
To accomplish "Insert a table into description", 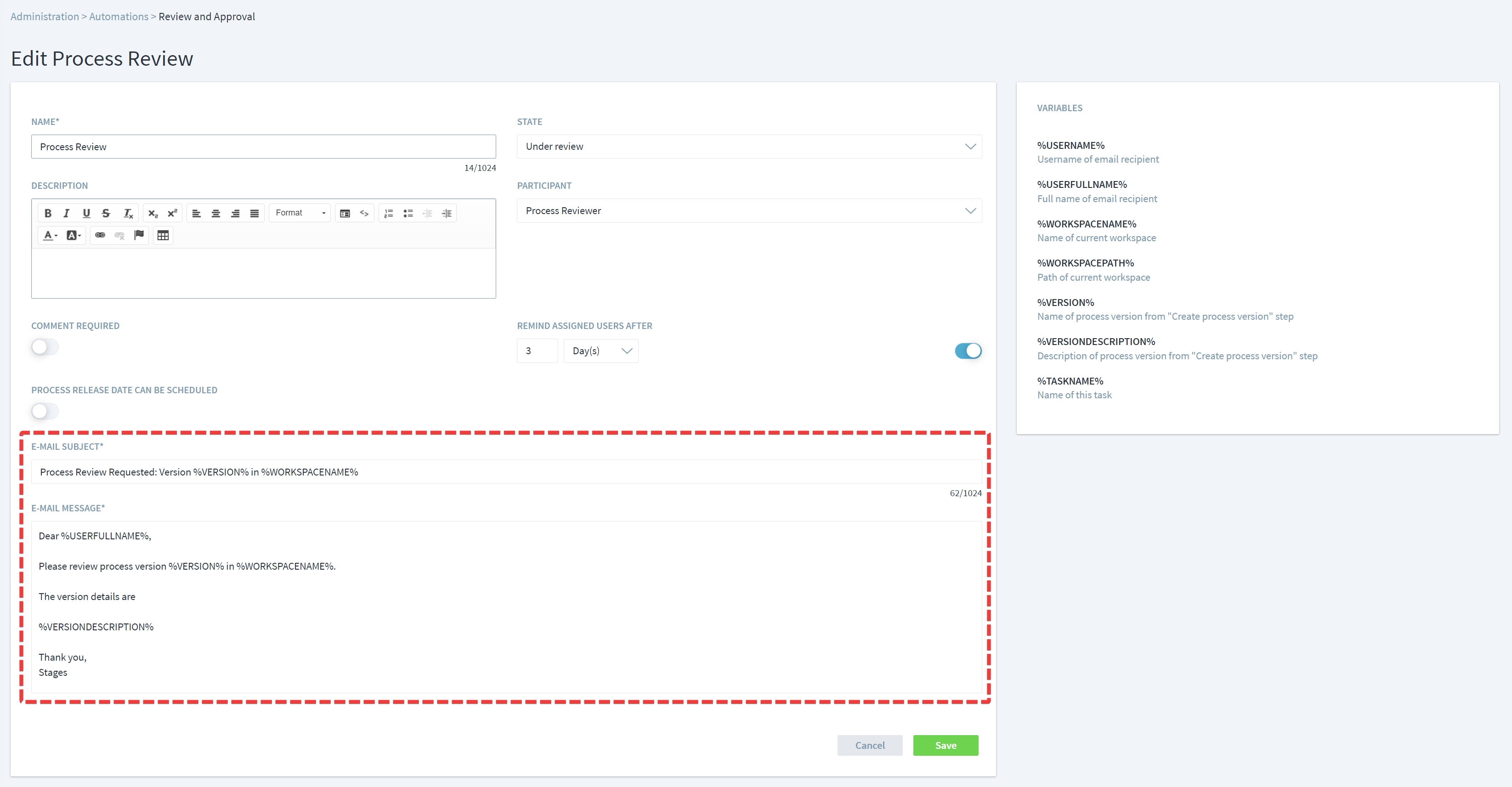I will coord(163,235).
